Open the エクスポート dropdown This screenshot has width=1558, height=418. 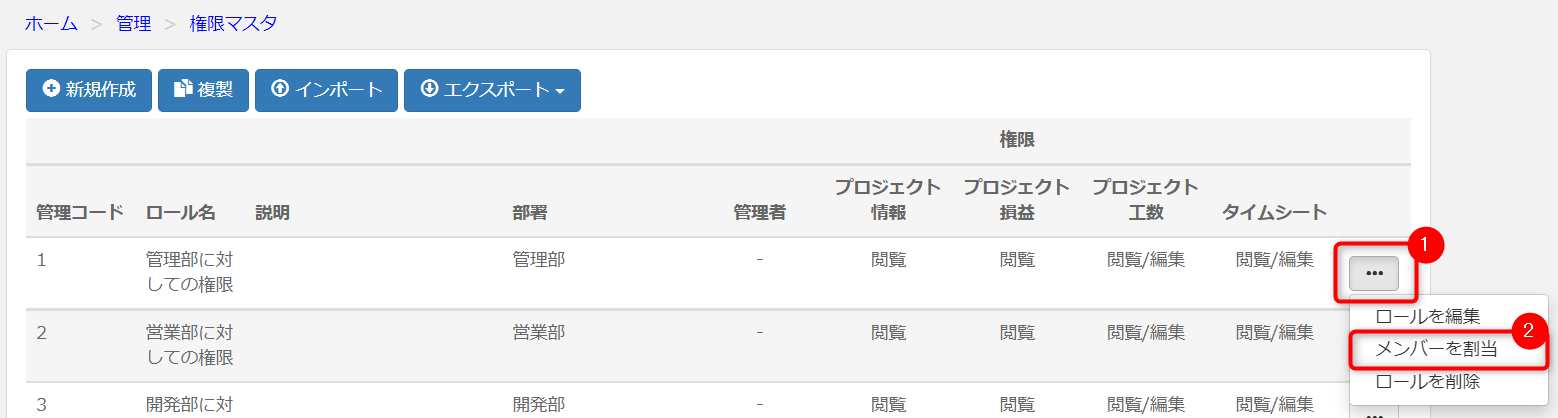[x=492, y=90]
